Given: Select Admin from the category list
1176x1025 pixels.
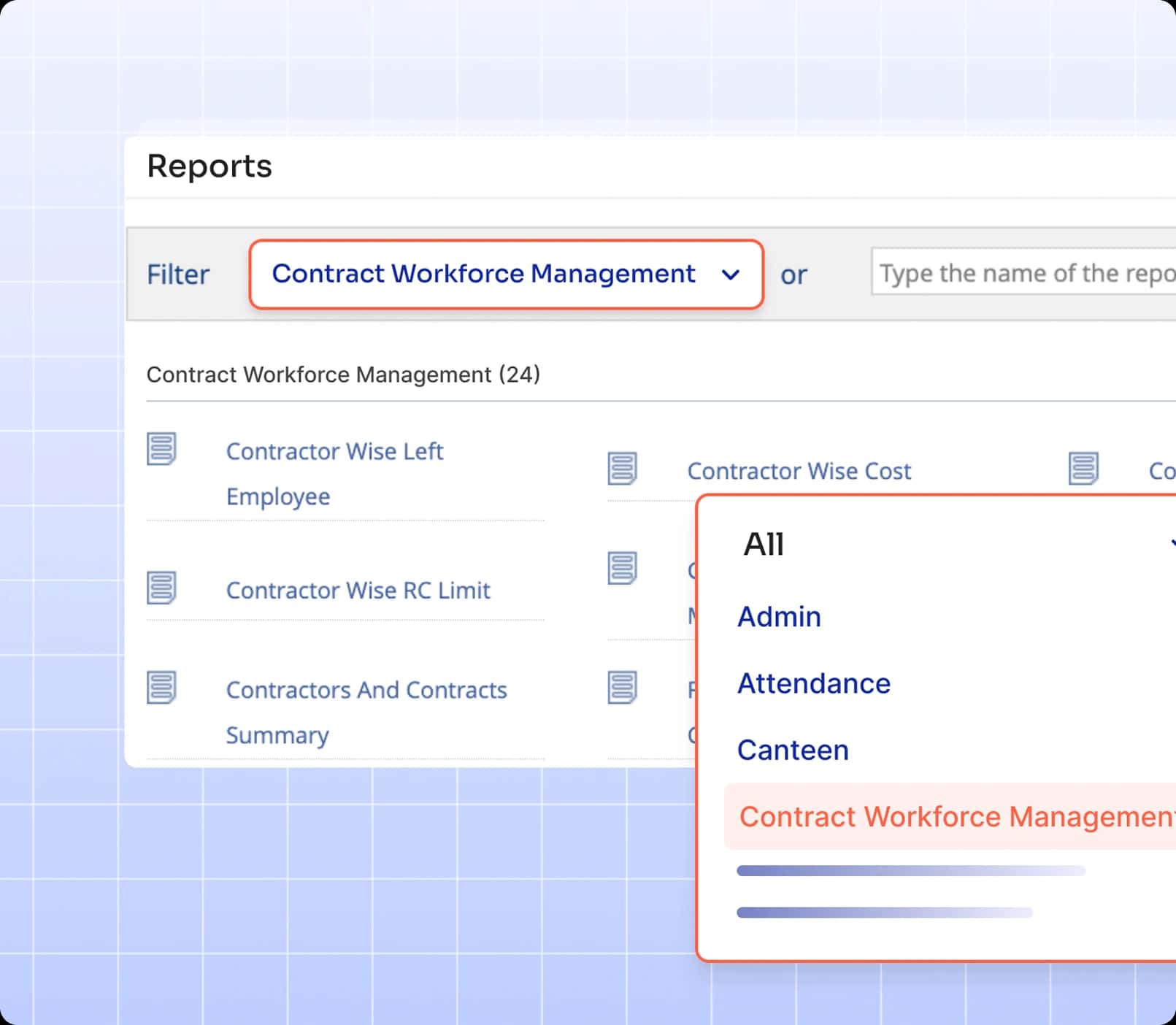Looking at the screenshot, I should click(779, 617).
